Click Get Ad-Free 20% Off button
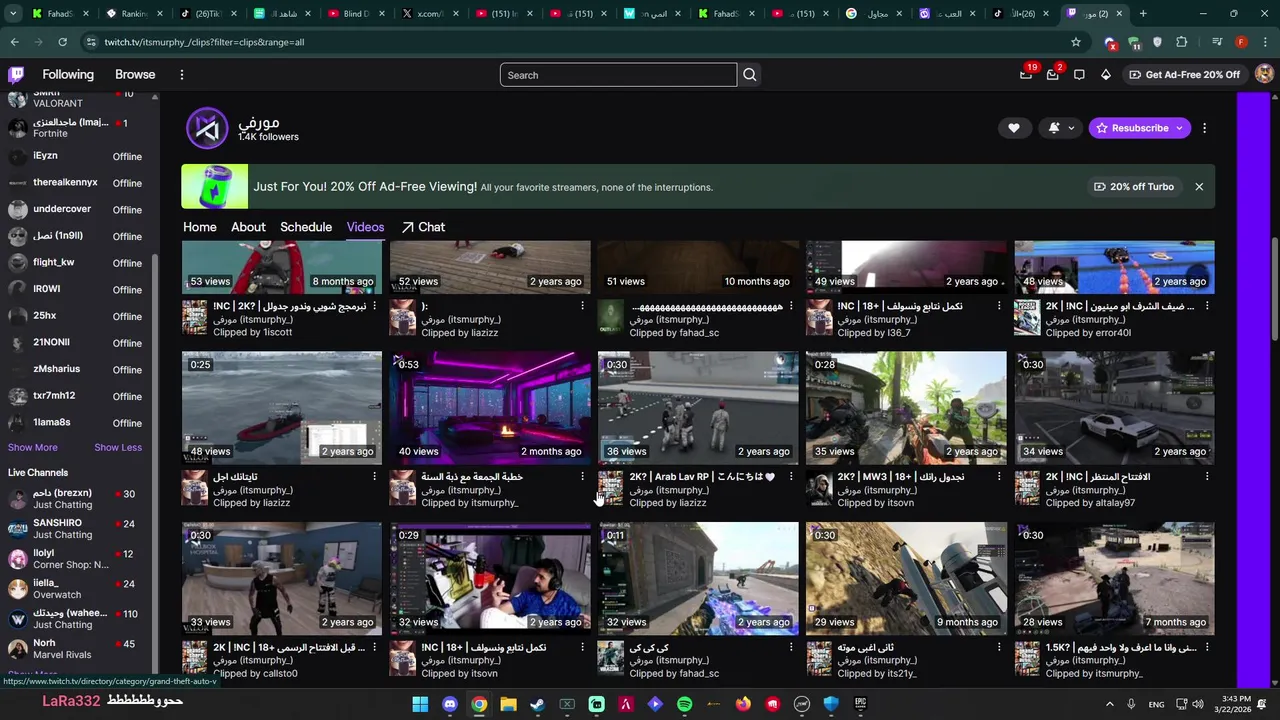The height and width of the screenshot is (720, 1280). coord(1184,75)
